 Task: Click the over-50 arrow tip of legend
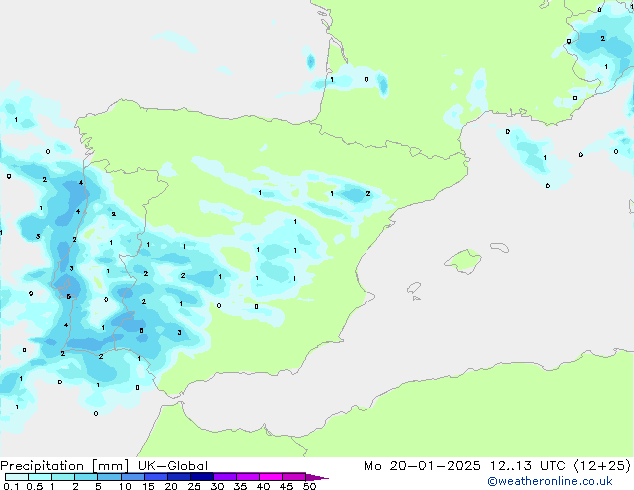317,477
